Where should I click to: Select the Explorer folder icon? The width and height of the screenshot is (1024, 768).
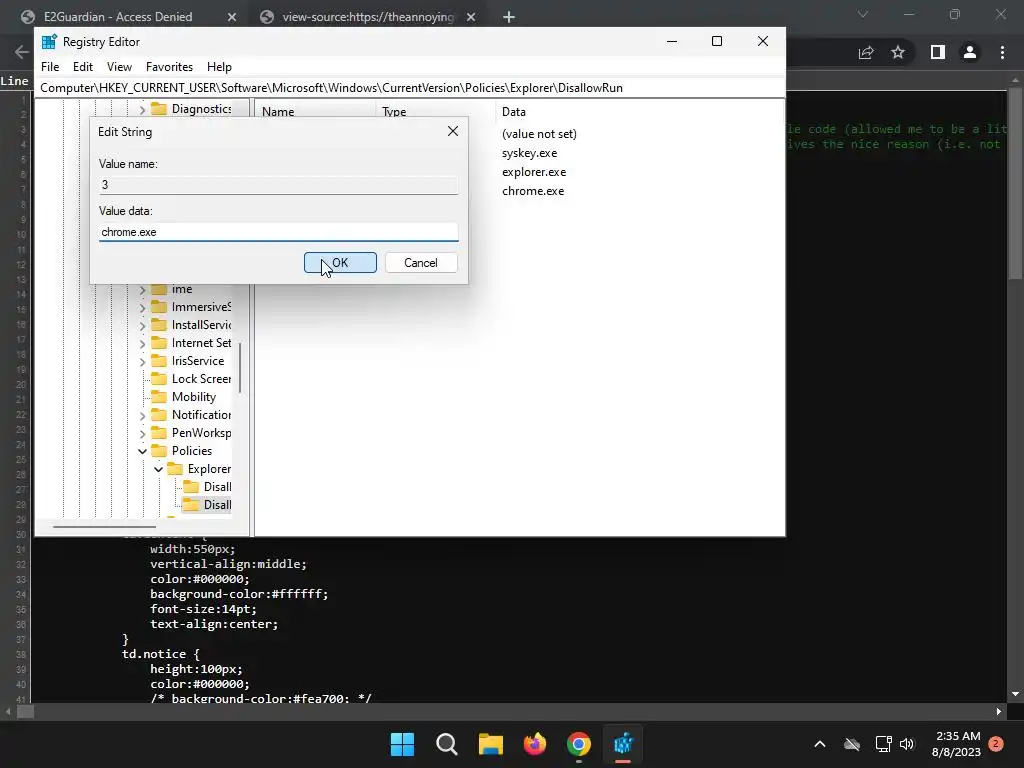click(x=175, y=468)
